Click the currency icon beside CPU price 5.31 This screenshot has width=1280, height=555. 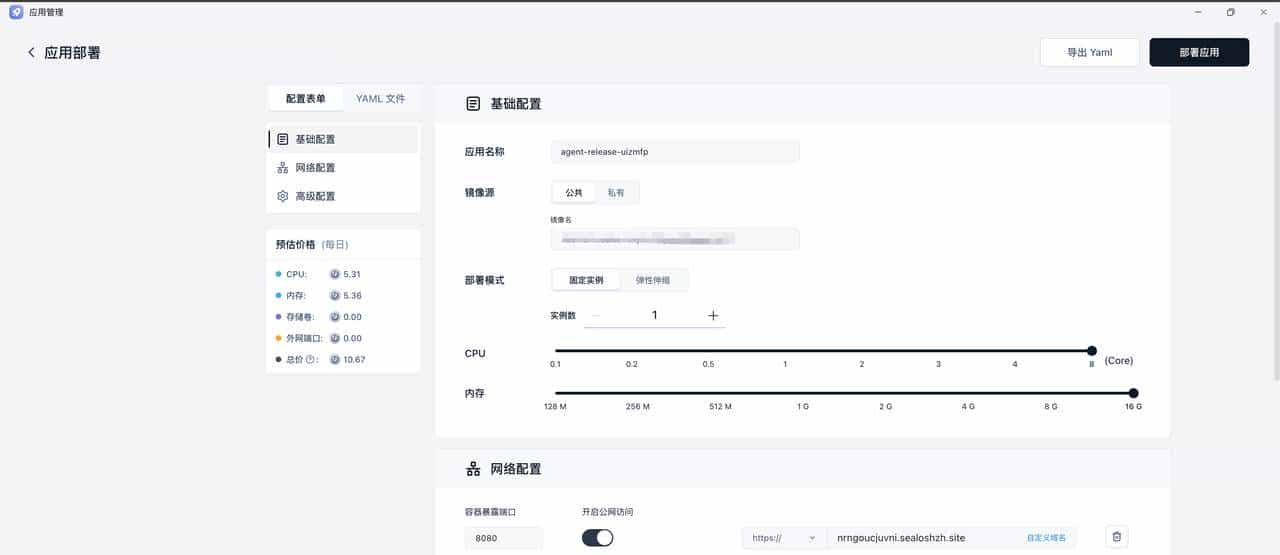pyautogui.click(x=335, y=274)
